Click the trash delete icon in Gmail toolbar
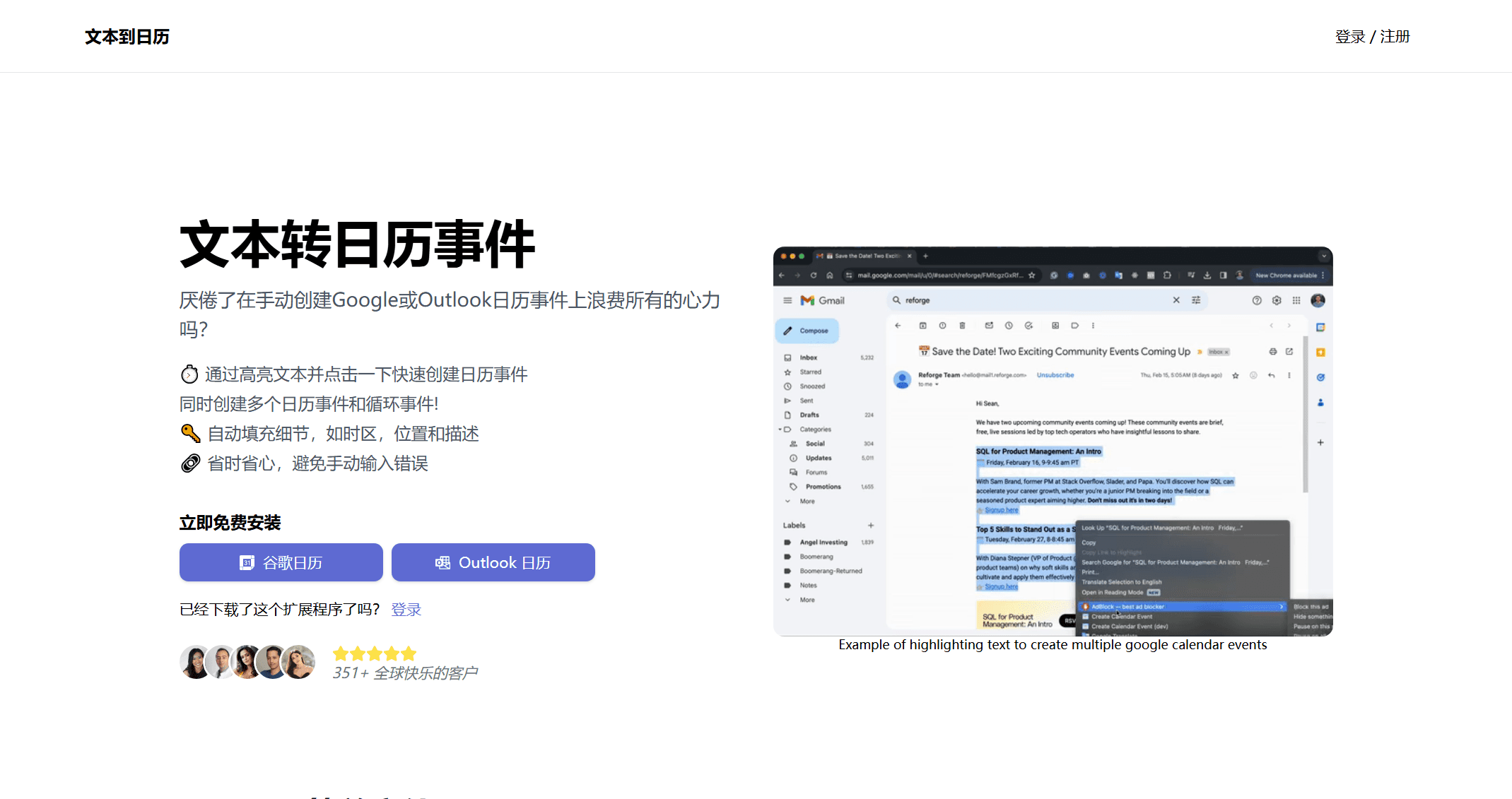The image size is (1512, 799). [x=962, y=326]
